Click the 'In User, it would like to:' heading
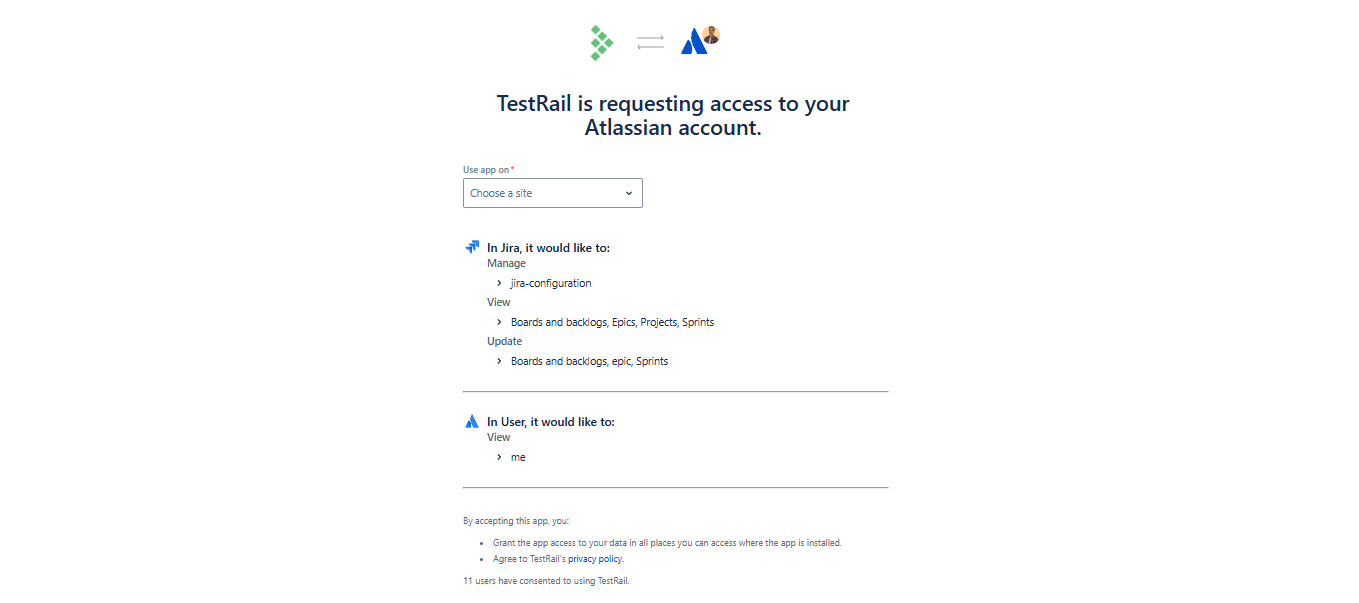 [x=551, y=422]
